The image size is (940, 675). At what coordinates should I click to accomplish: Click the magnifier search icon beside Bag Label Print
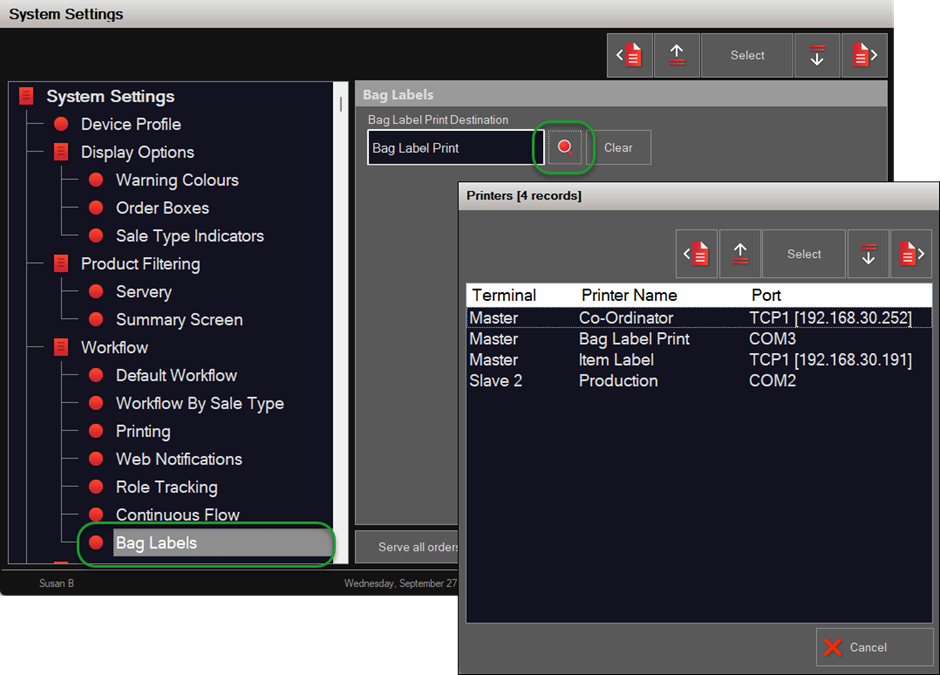coord(565,147)
